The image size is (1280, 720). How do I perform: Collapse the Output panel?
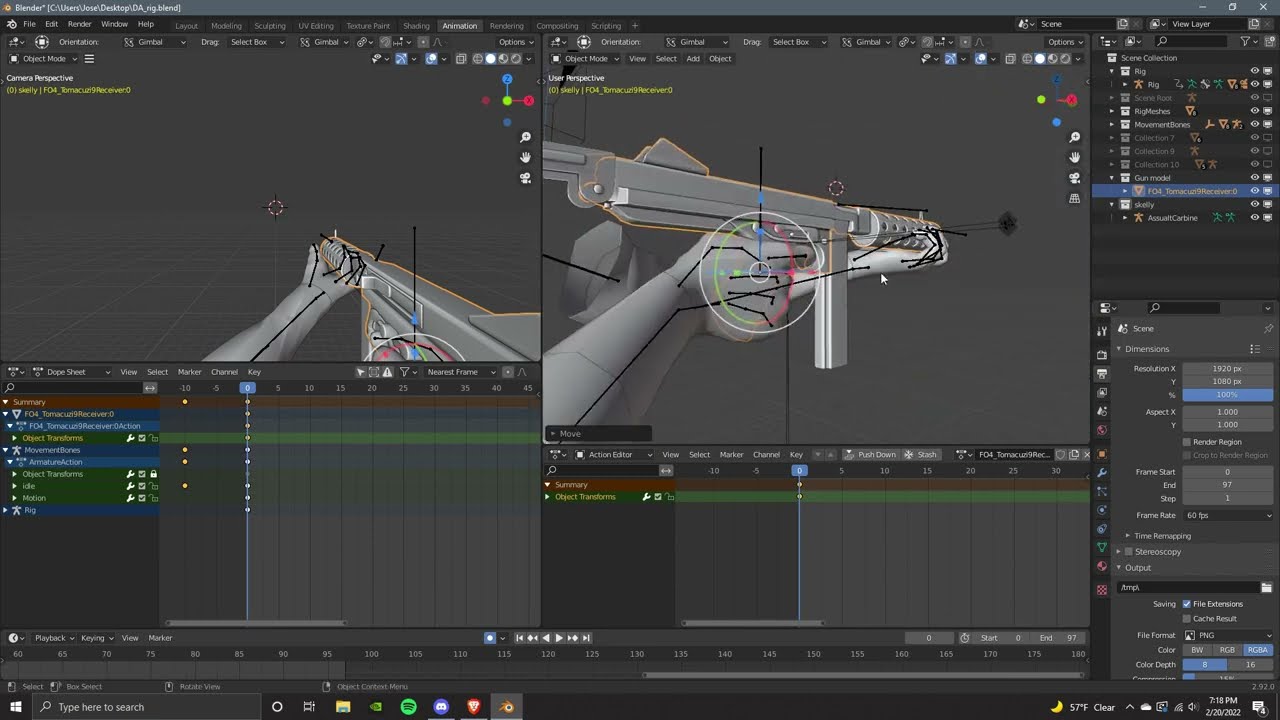(1133, 568)
